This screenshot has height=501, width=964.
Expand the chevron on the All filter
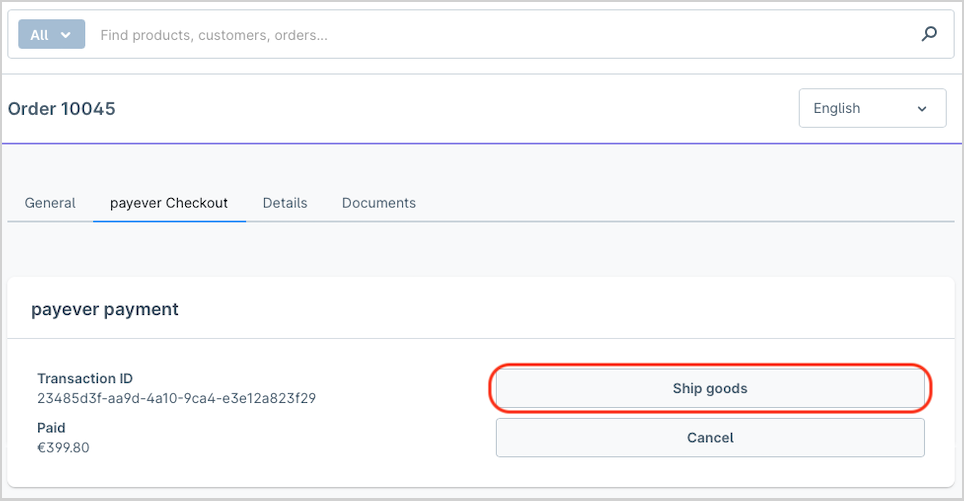(66, 35)
